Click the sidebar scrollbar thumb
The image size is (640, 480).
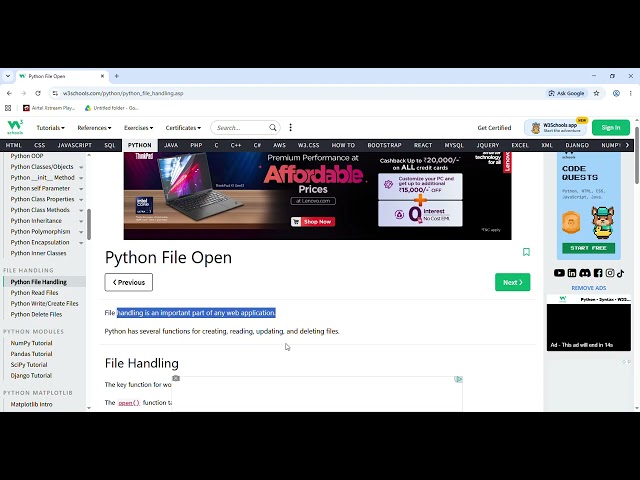[x=89, y=224]
